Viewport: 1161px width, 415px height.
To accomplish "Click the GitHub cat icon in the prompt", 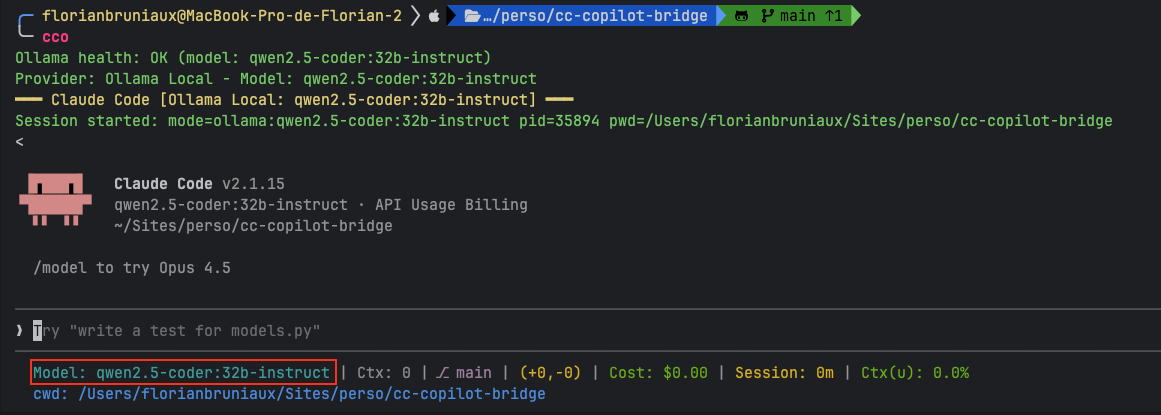I will coord(740,16).
